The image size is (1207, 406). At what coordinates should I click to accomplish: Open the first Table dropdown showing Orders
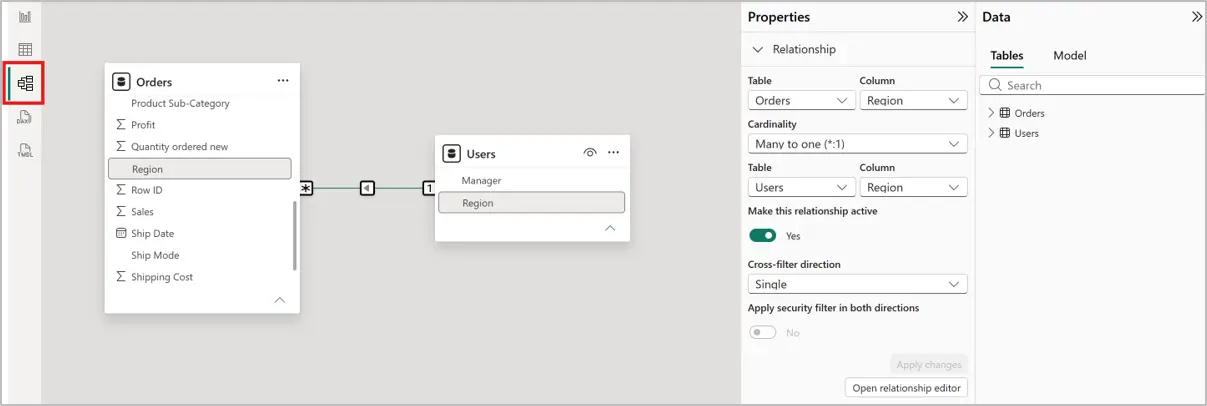pyautogui.click(x=802, y=100)
